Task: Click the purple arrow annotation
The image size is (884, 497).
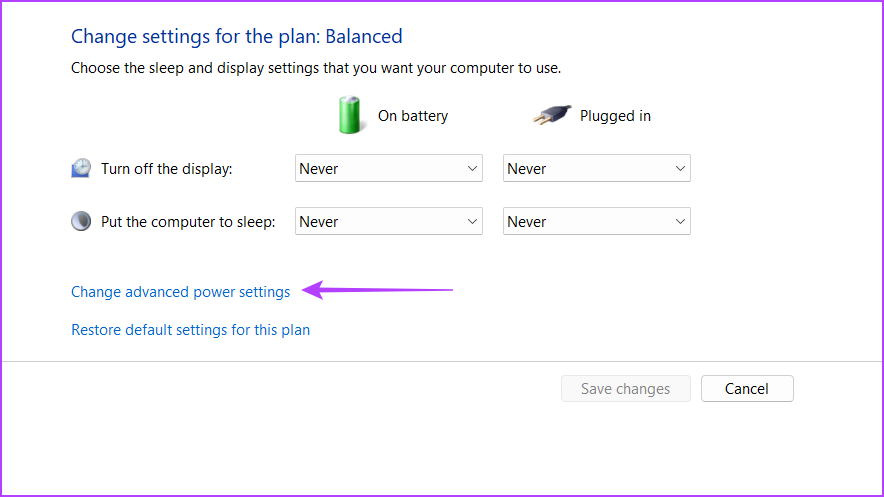Action: [377, 290]
